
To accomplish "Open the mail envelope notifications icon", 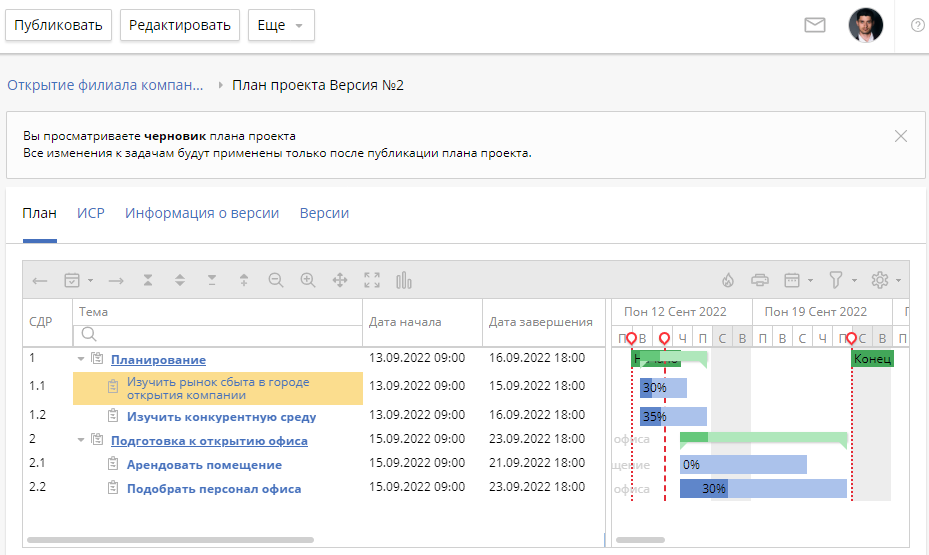I will pos(815,25).
